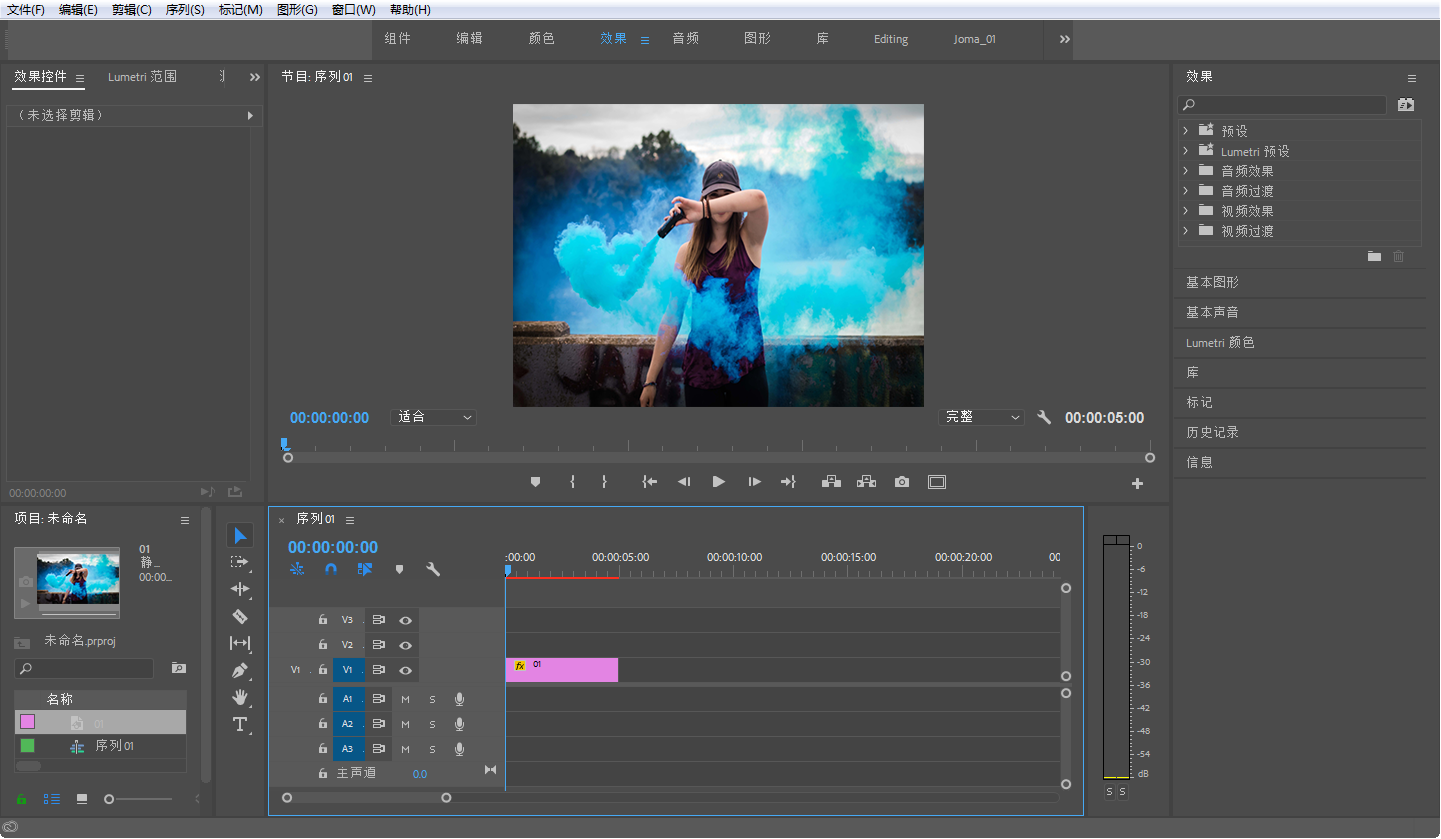Click the Lift button
The width and height of the screenshot is (1441, 839).
point(831,482)
